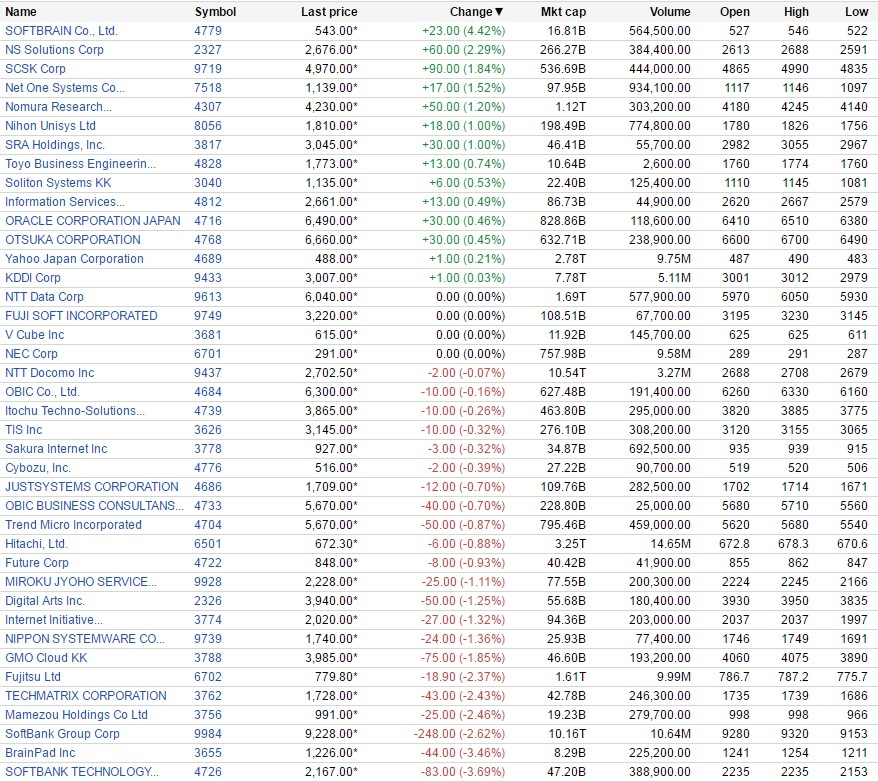The width and height of the screenshot is (878, 782).
Task: Open Itochu Techno-Solutions... link
Action: pos(75,411)
